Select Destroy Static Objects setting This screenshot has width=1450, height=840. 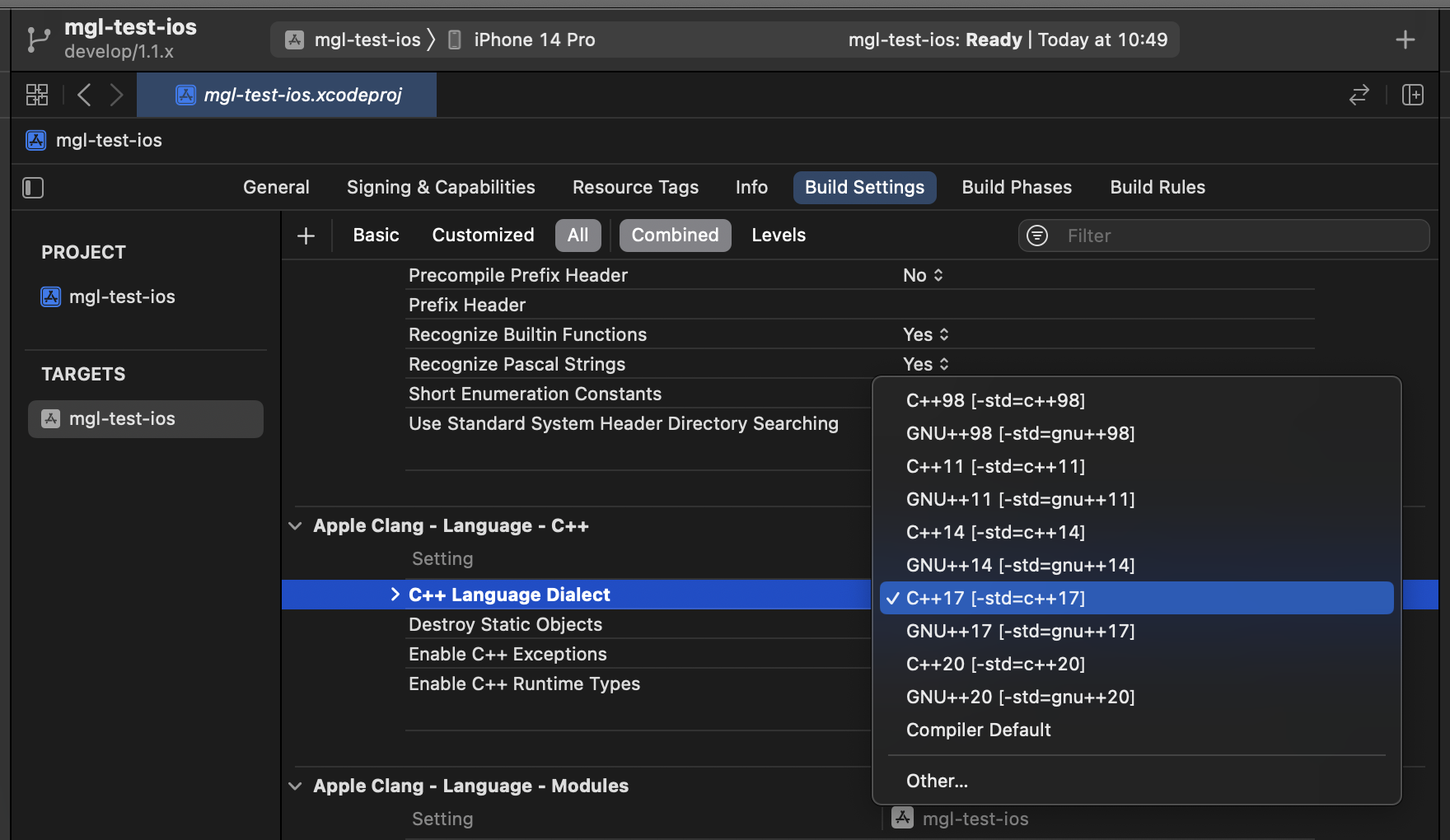click(x=505, y=624)
